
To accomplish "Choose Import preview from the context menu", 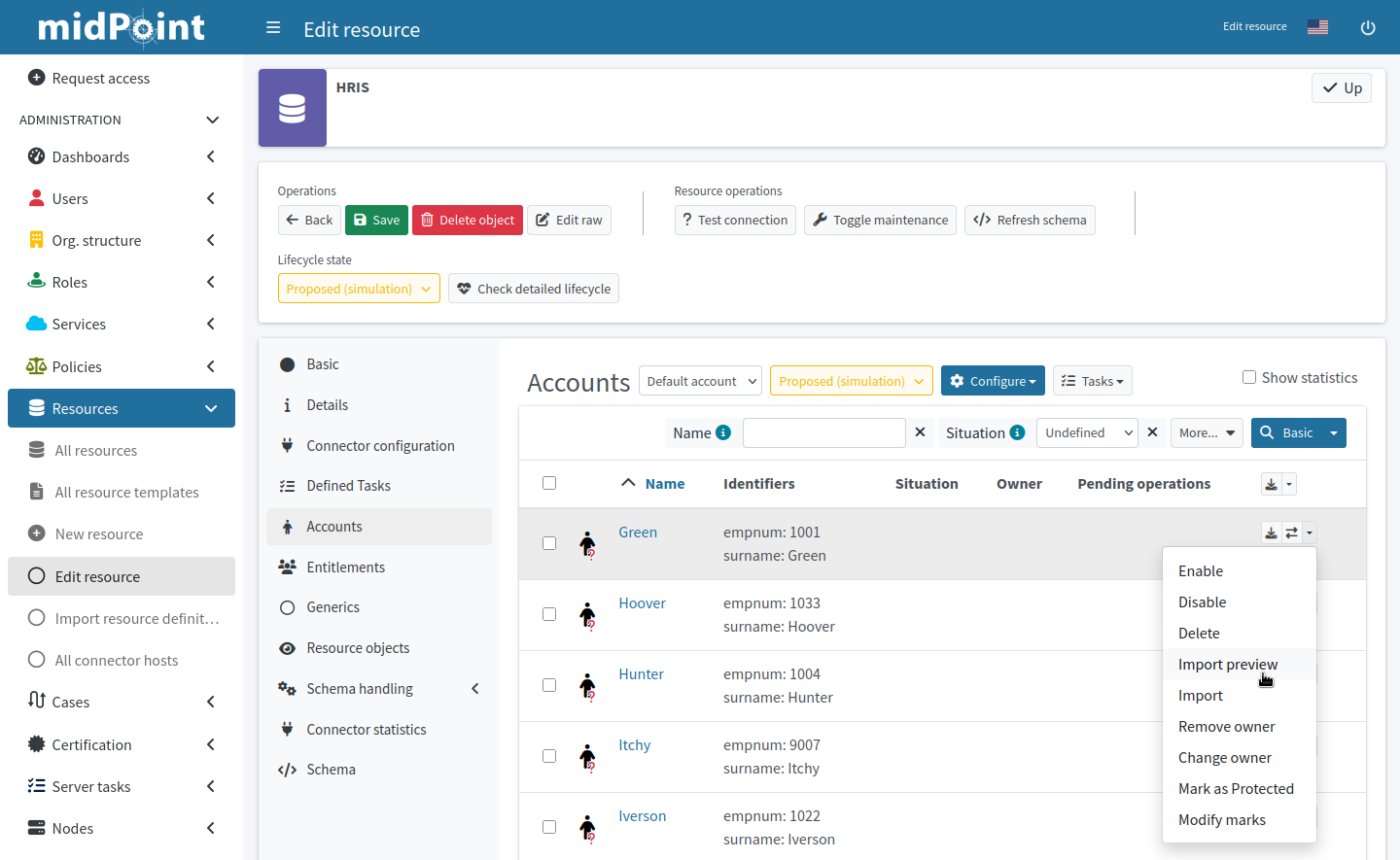I will (1227, 664).
